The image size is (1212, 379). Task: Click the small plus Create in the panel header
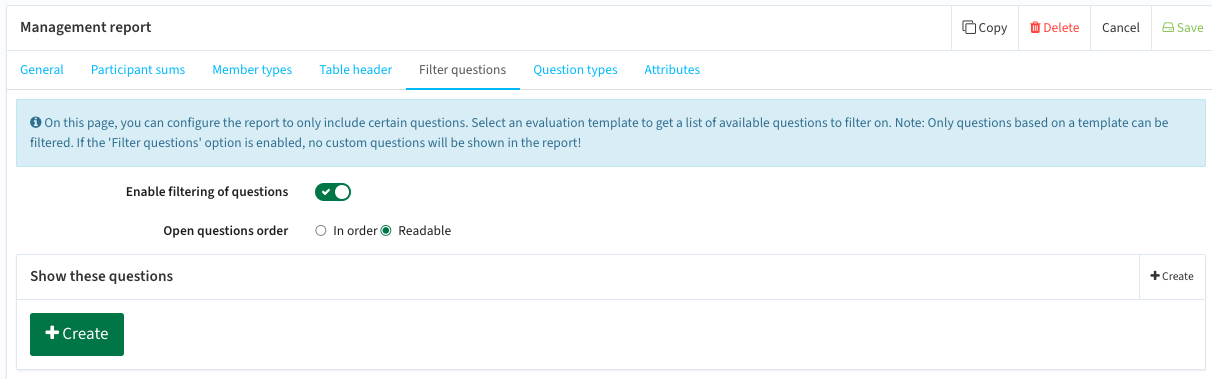(1172, 276)
